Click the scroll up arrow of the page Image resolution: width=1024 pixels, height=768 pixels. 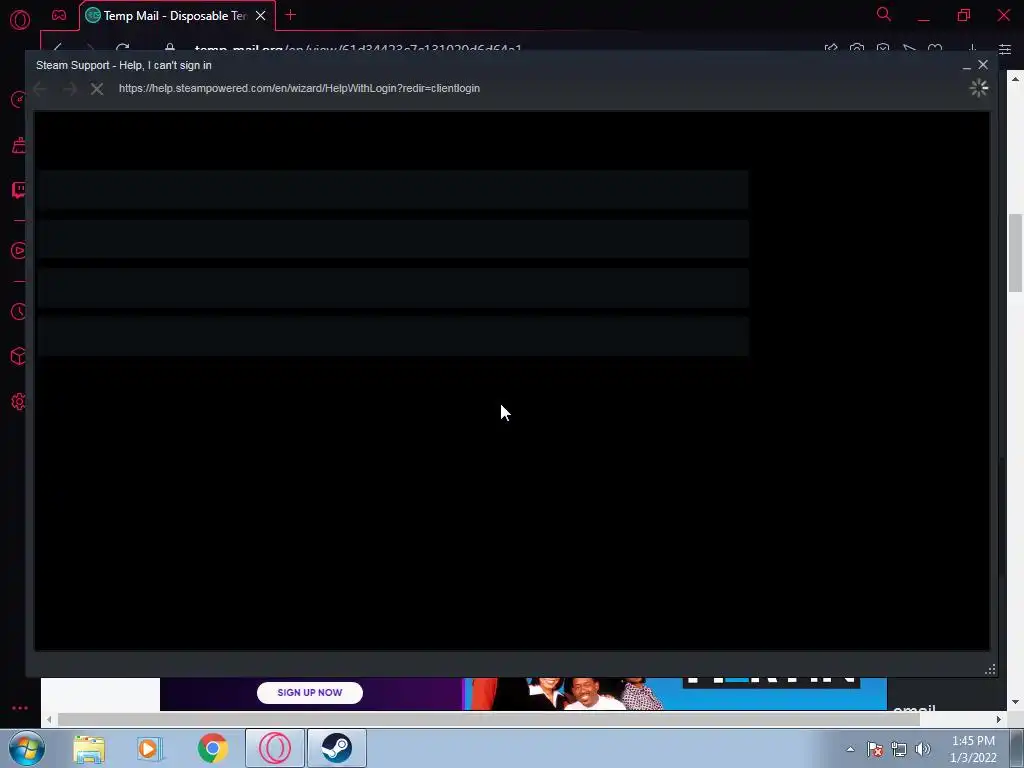pos(1016,78)
